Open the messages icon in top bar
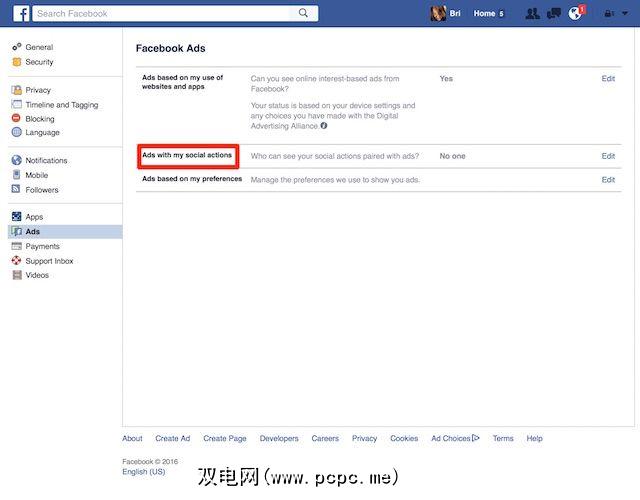The height and width of the screenshot is (500, 640). [553, 13]
